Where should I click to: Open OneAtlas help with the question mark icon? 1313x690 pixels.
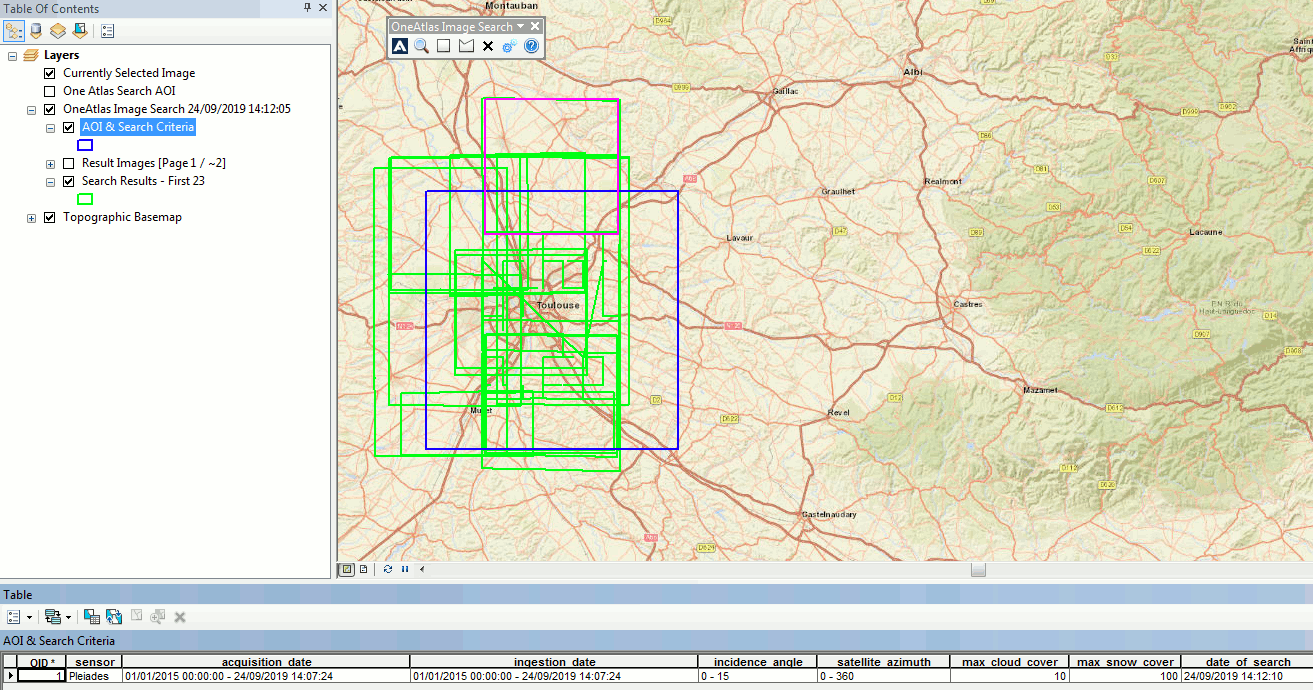[530, 46]
